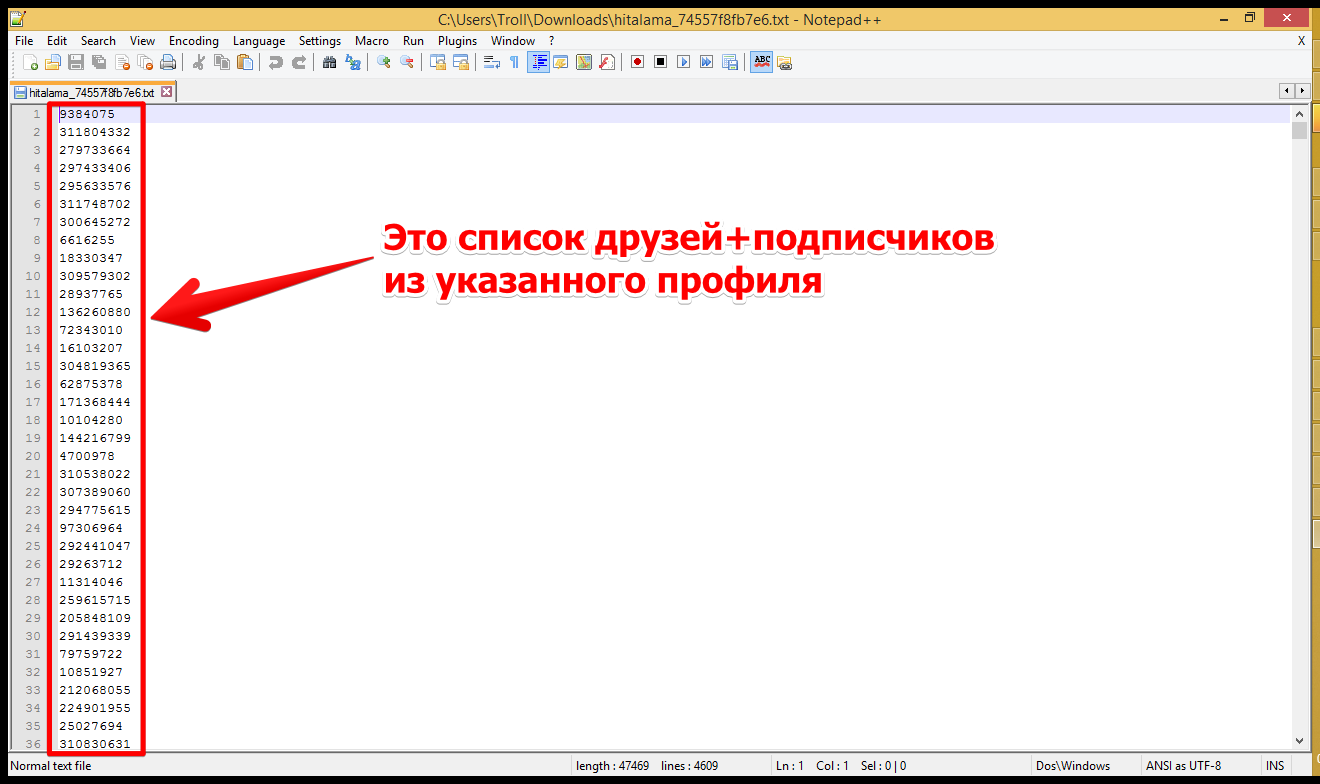Screen dimensions: 1320x784
Task: Toggle ABC spell check button
Action: coord(761,62)
